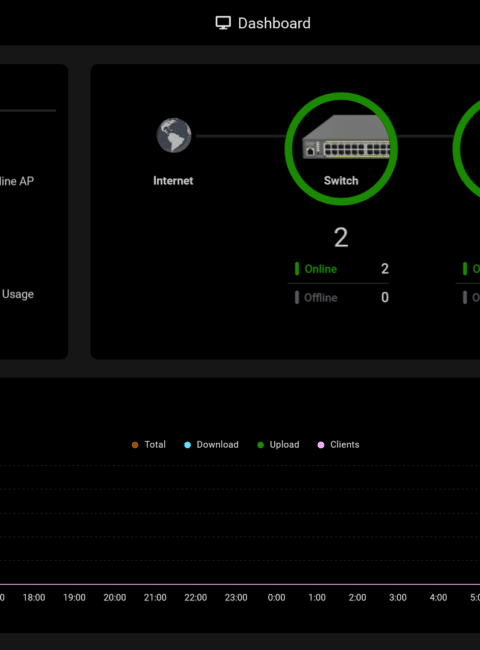Toggle the Clients series in chart legend
This screenshot has width=480, height=650.
pos(338,445)
